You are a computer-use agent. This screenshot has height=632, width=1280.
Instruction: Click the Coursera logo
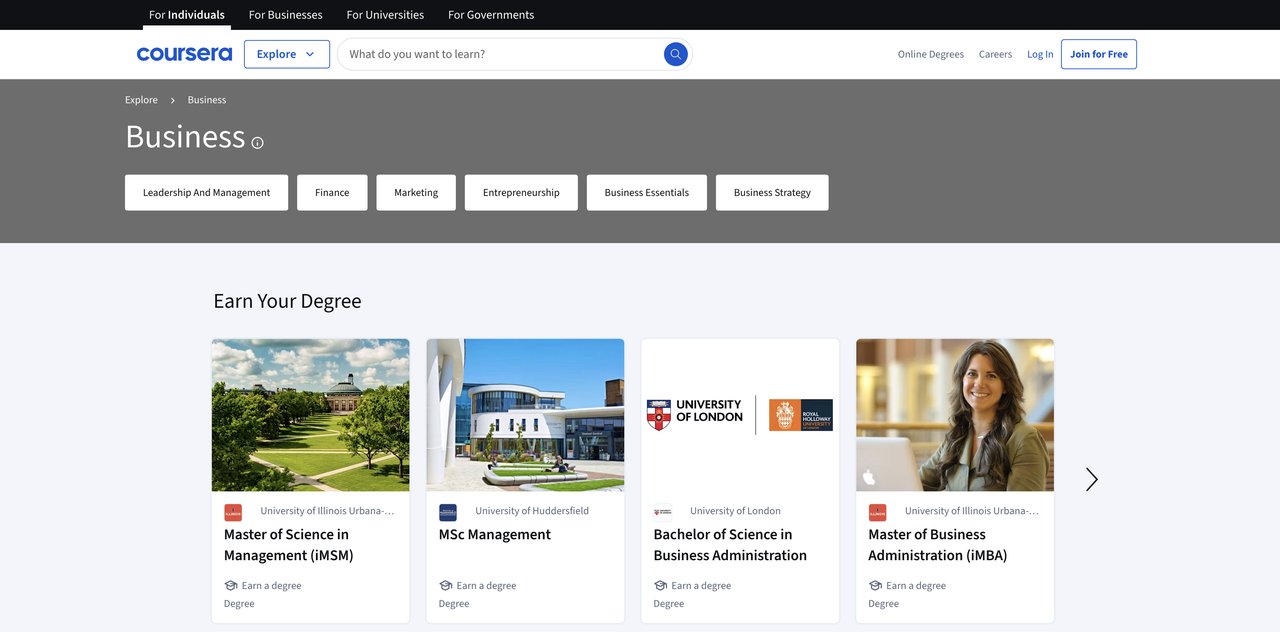184,54
